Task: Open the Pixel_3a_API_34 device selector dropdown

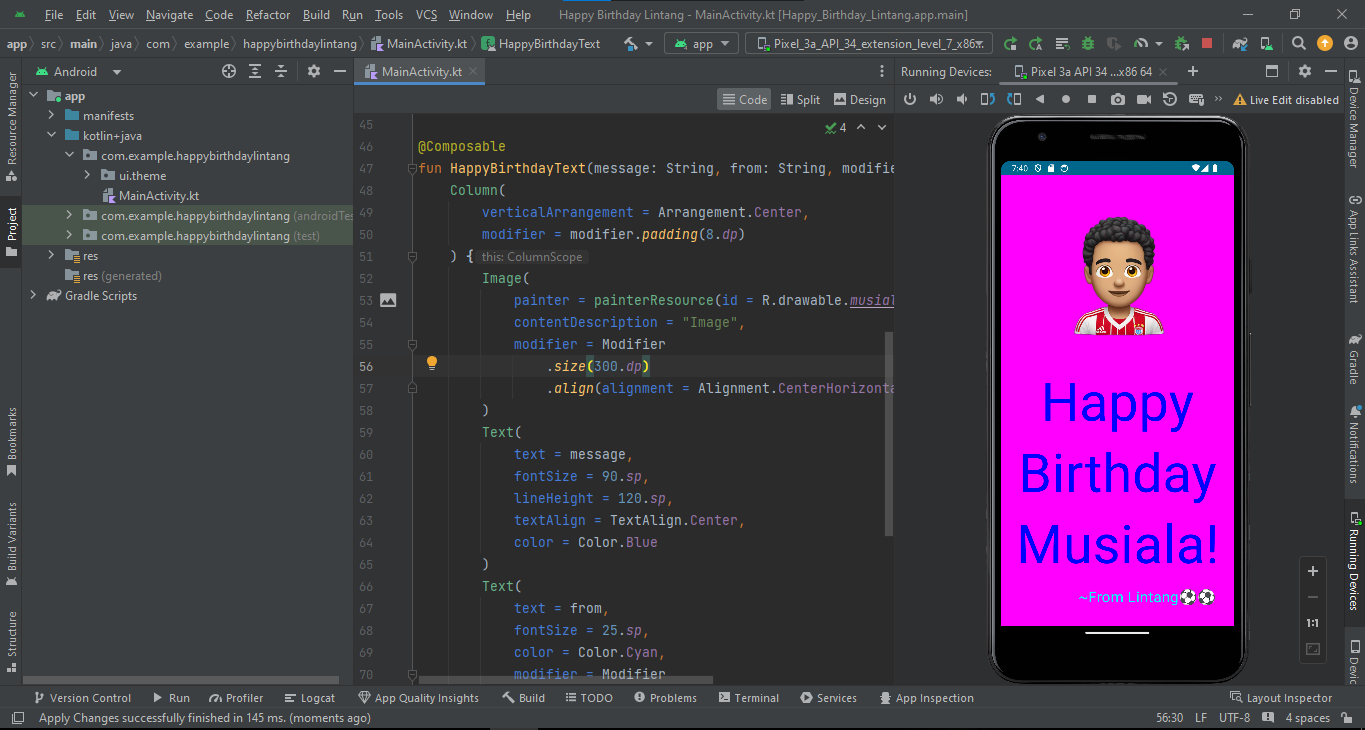Action: (869, 44)
